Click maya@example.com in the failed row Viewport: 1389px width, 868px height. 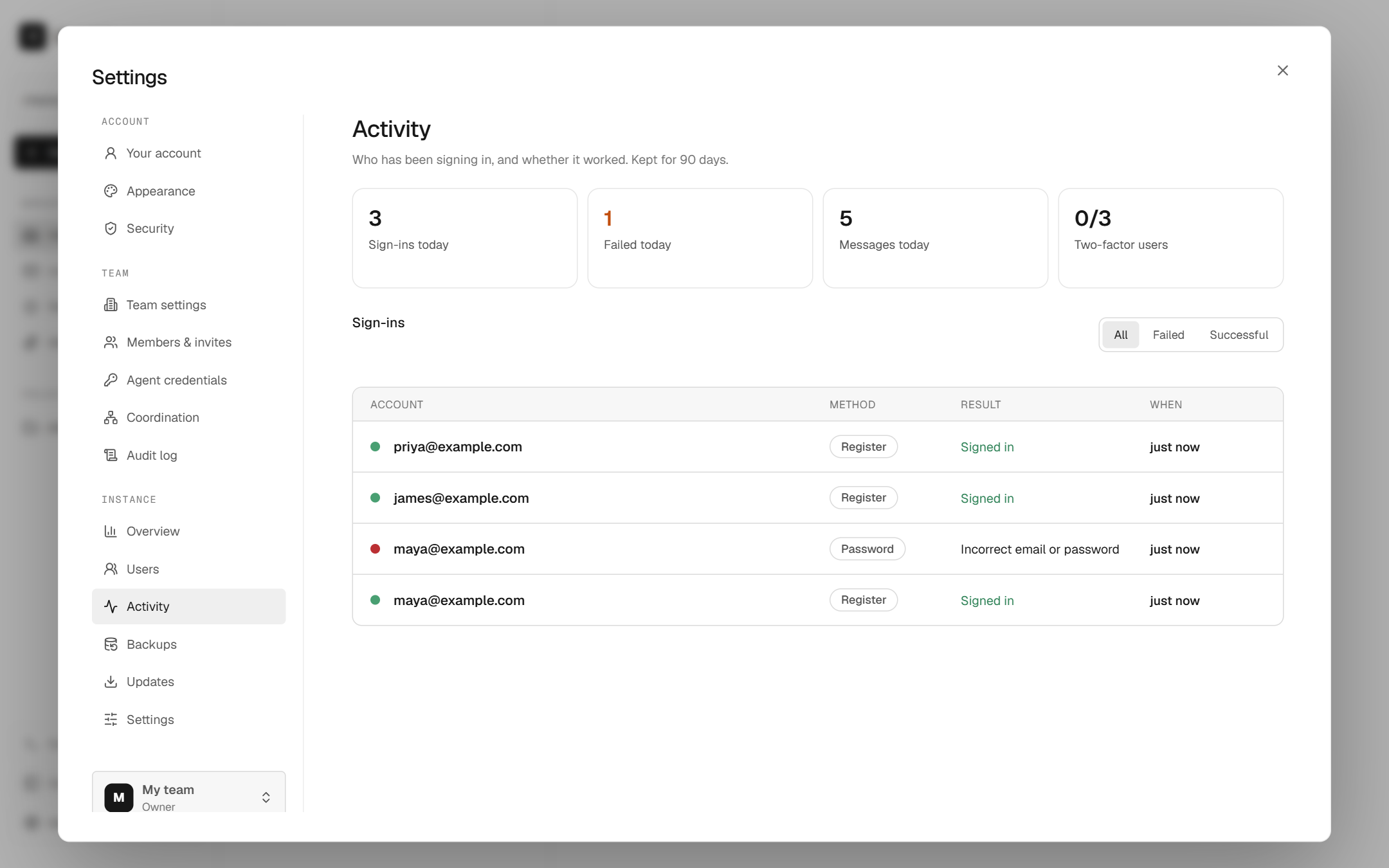pyautogui.click(x=459, y=549)
